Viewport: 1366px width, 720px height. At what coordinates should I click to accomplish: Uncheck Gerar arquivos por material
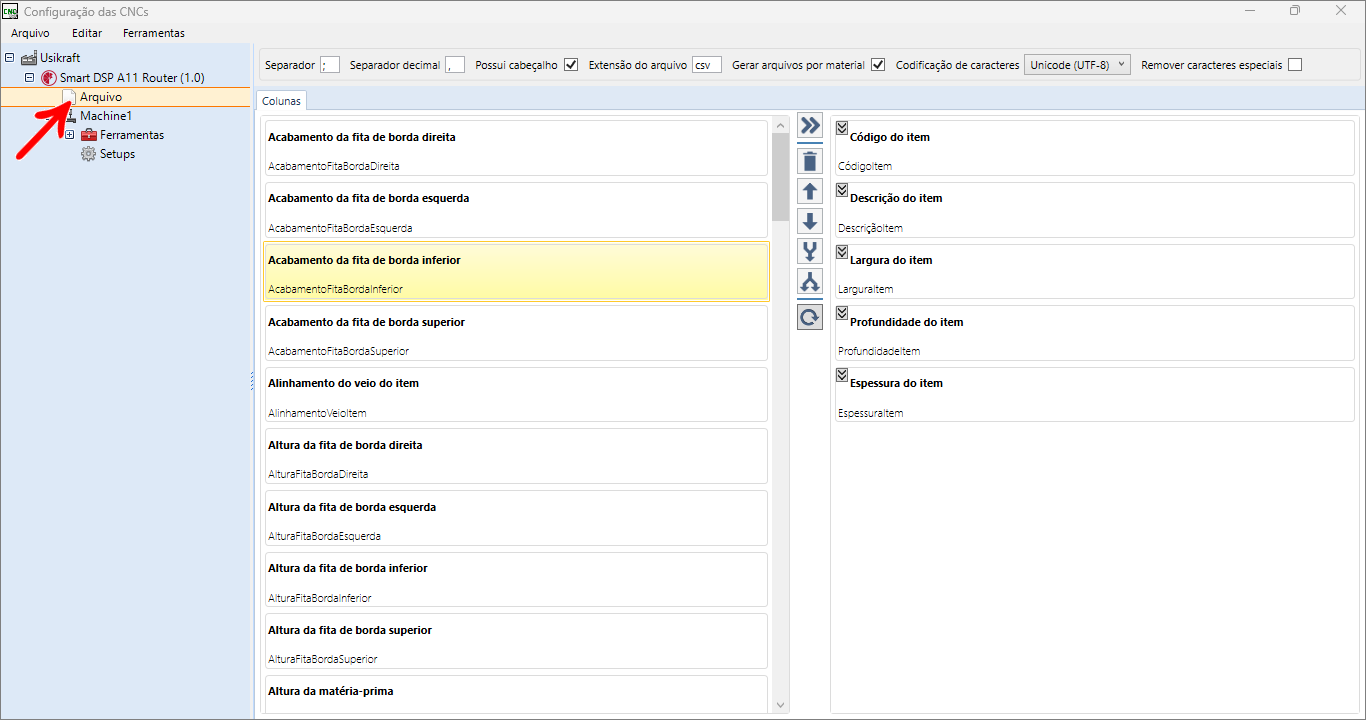(x=878, y=65)
